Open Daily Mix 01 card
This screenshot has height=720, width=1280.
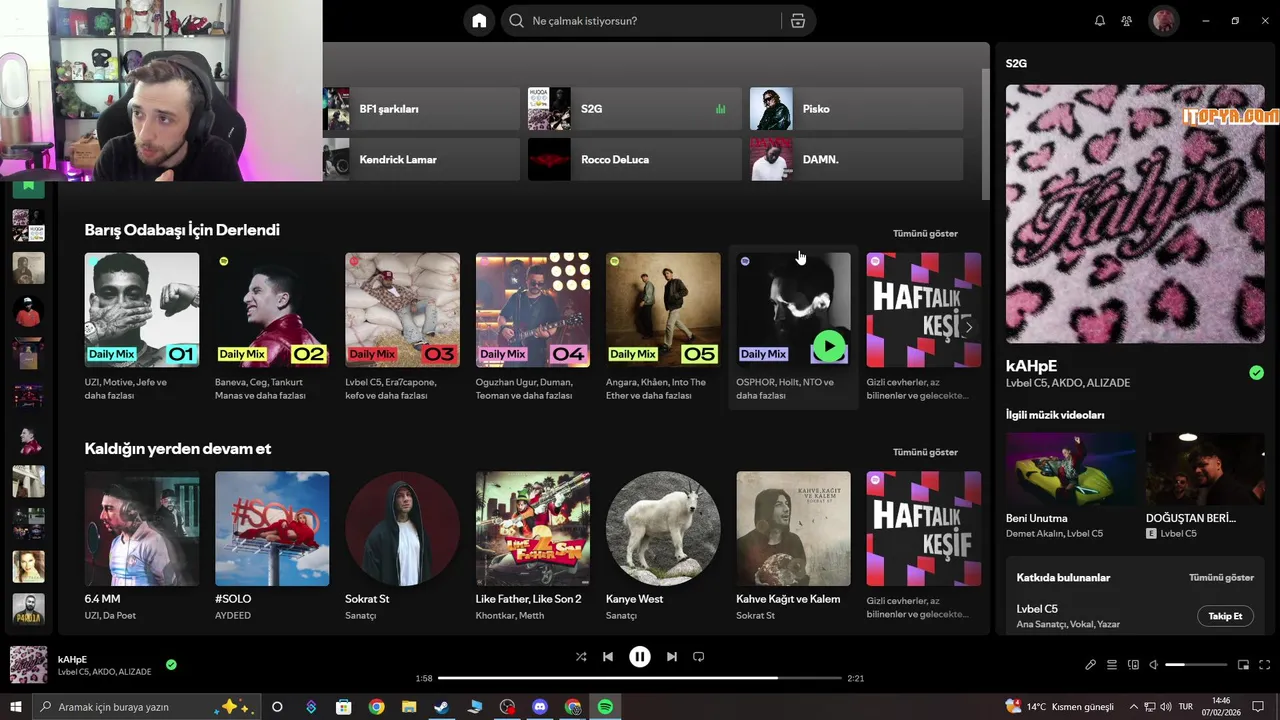[142, 327]
